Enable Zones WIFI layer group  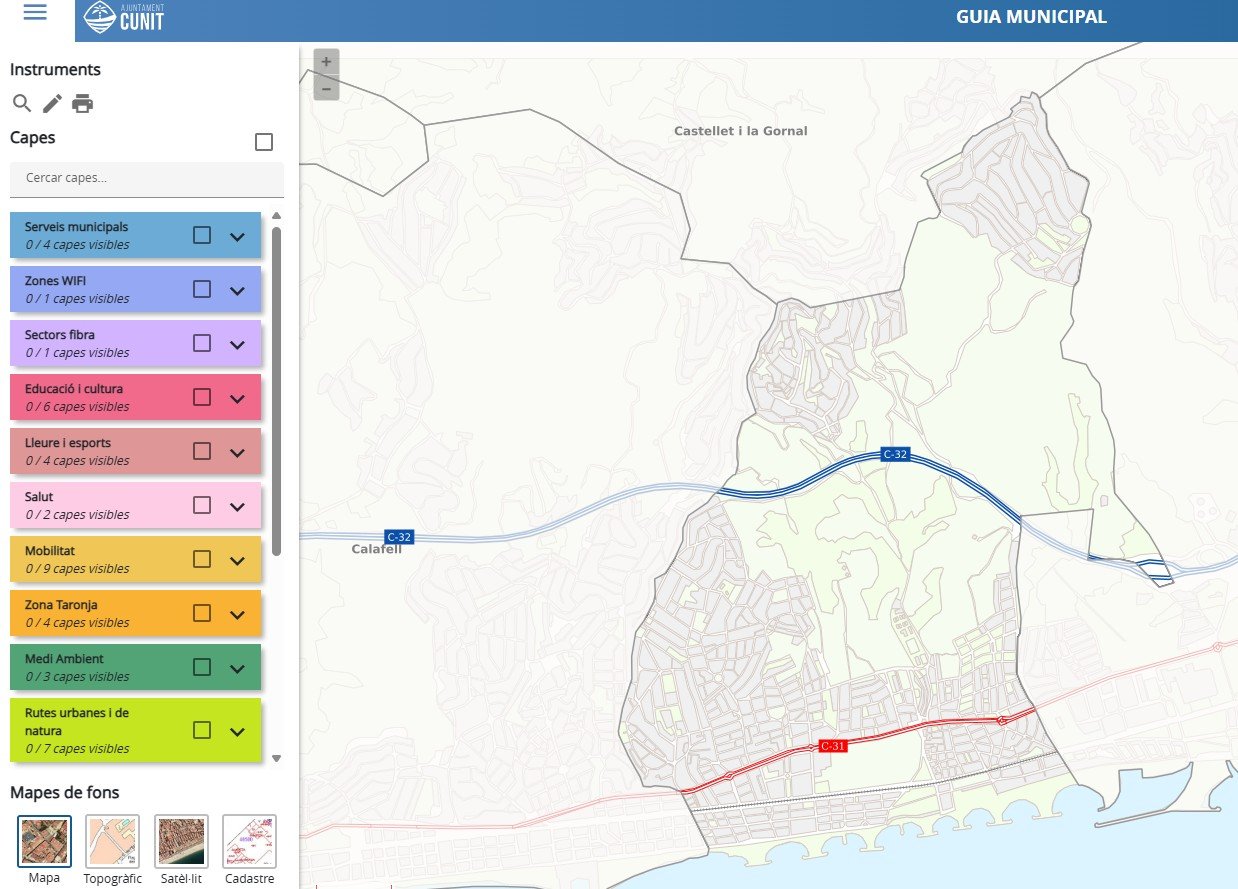coord(202,289)
